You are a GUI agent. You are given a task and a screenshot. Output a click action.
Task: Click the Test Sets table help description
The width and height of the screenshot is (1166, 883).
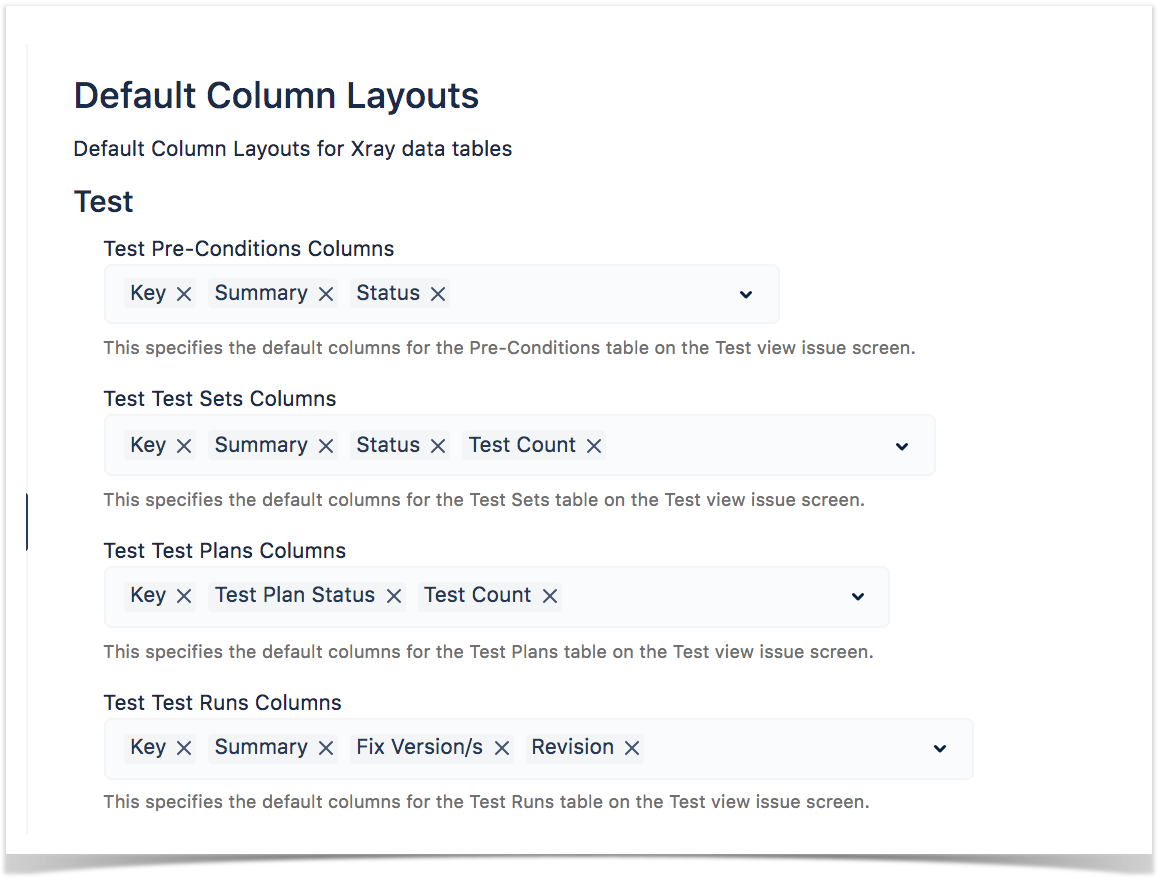pyautogui.click(x=484, y=500)
